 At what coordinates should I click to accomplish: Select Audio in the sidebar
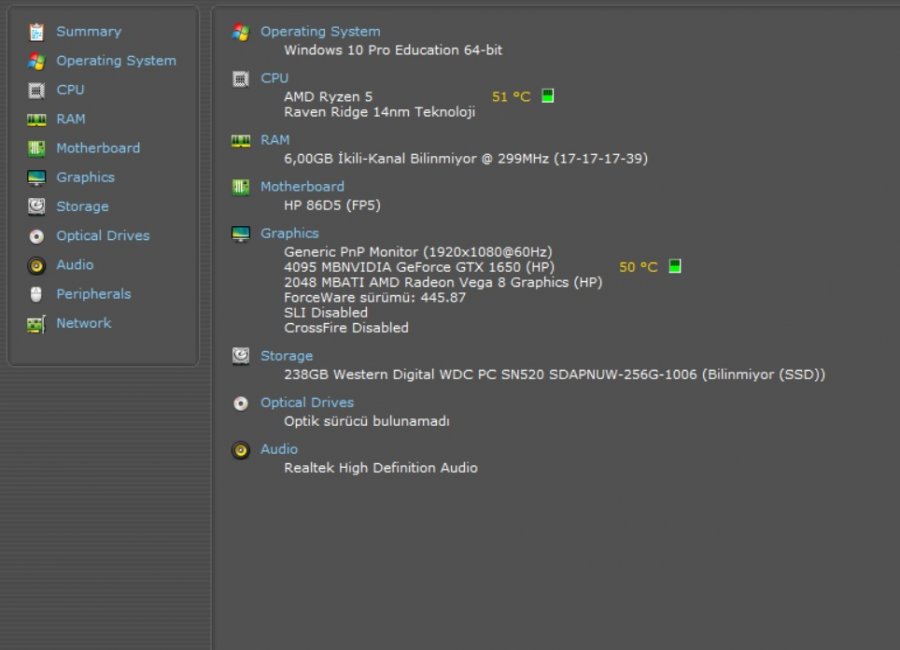(75, 265)
